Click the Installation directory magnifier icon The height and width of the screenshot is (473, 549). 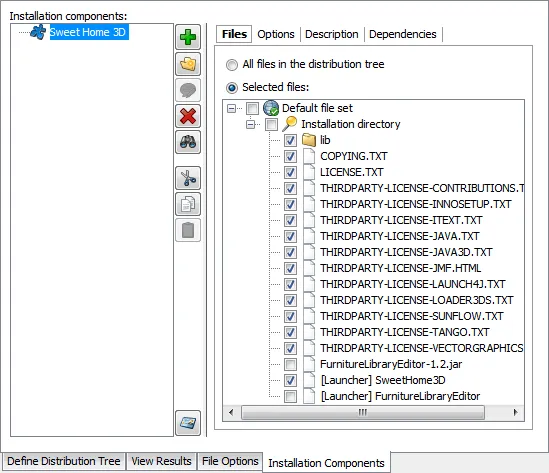(x=290, y=124)
